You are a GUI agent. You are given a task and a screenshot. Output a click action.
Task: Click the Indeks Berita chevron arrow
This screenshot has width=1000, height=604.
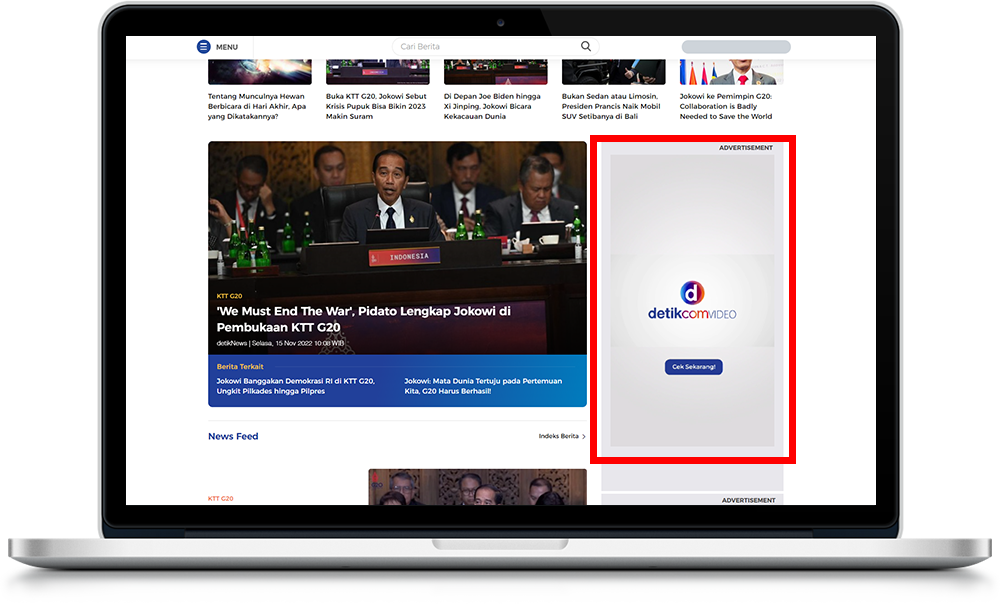[x=584, y=437]
